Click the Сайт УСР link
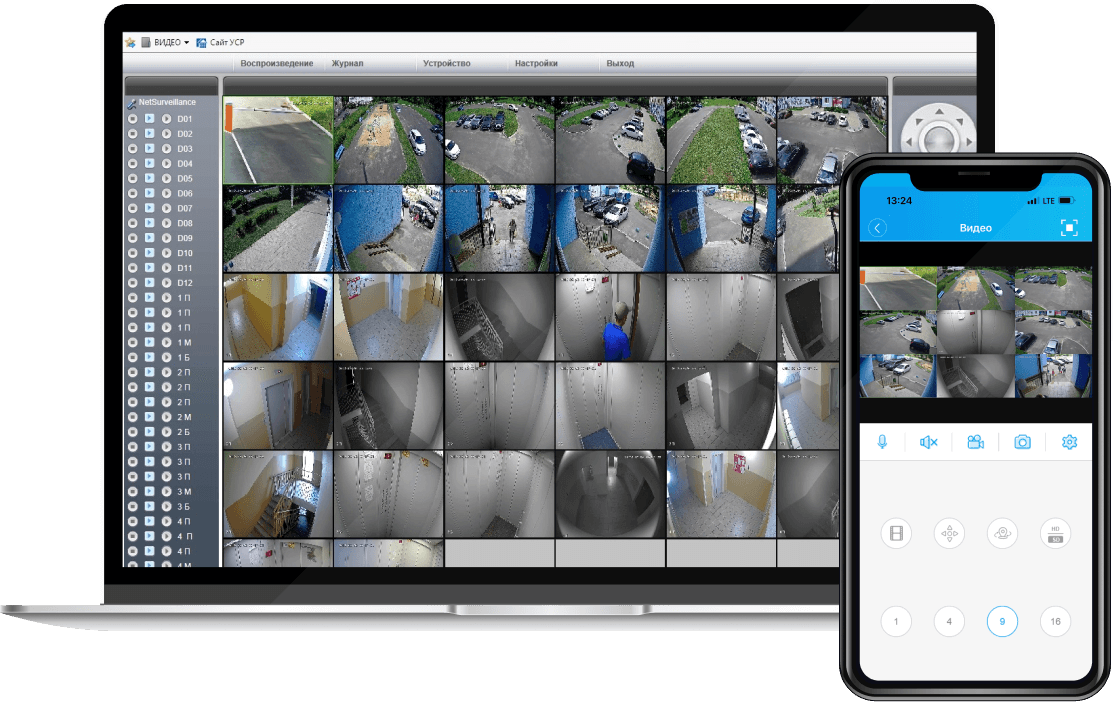Image resolution: width=1113 pixels, height=702 pixels. tap(226, 42)
